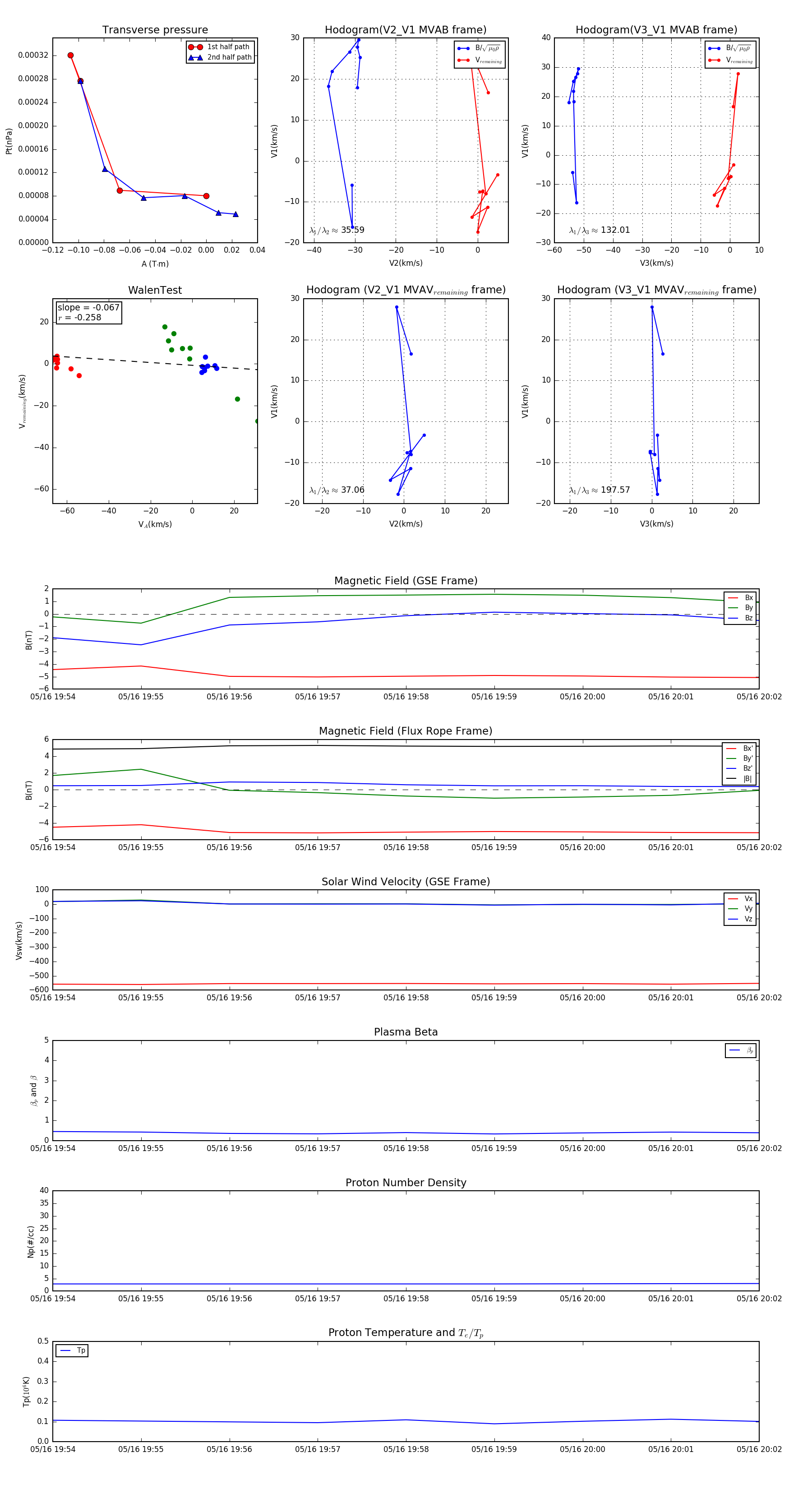Click the 'r = -0.258' value
Viewport: 812px width, 1489px height.
click(x=80, y=317)
